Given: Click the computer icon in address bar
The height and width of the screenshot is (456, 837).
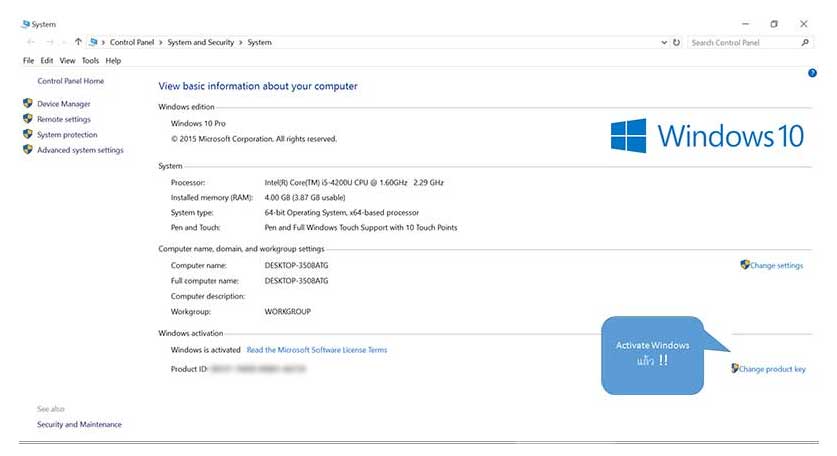Looking at the screenshot, I should [94, 42].
